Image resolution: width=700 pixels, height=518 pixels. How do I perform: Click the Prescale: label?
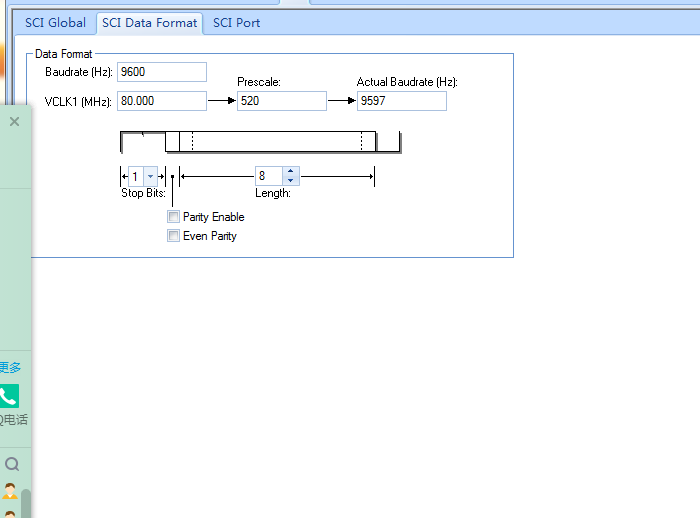pyautogui.click(x=259, y=82)
